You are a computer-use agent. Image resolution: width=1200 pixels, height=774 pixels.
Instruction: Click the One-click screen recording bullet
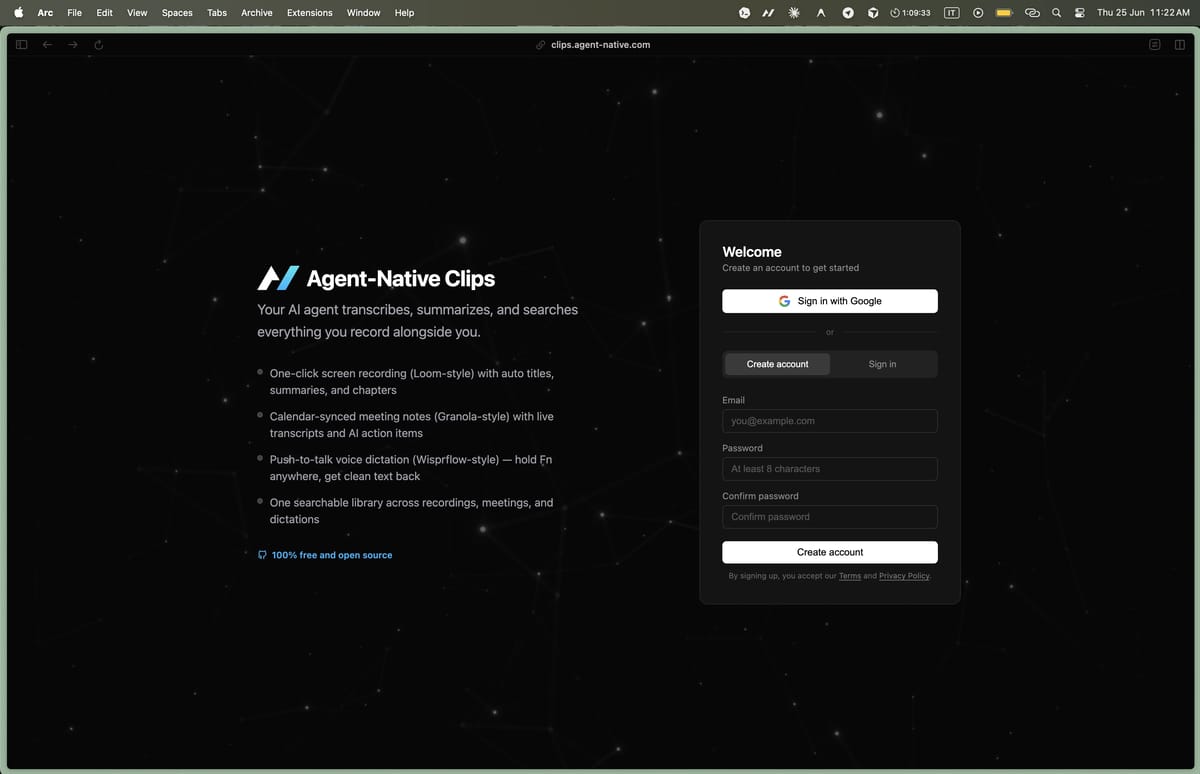[x=411, y=381]
